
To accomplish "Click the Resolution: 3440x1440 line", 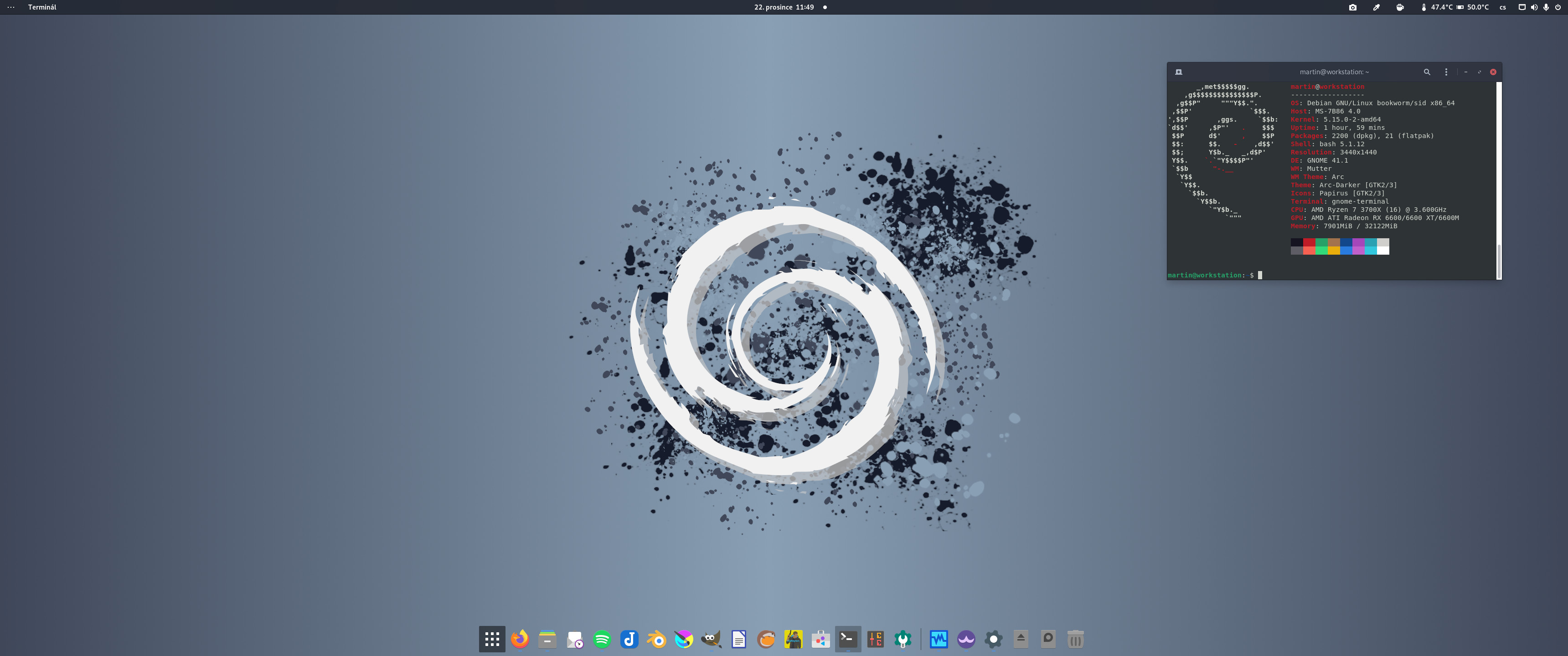I will (1333, 152).
